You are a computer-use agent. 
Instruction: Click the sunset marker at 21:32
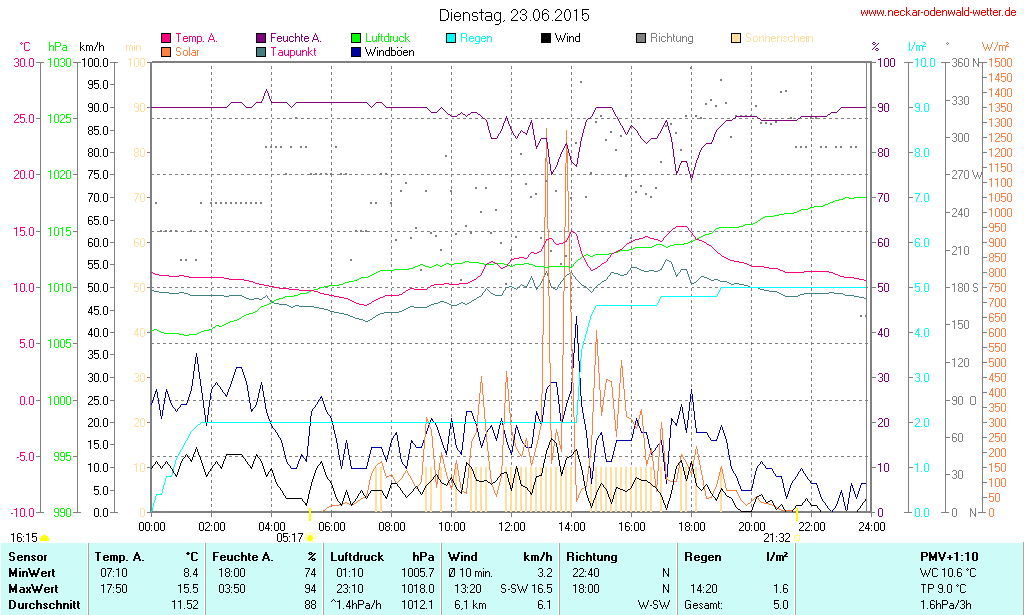[x=796, y=538]
